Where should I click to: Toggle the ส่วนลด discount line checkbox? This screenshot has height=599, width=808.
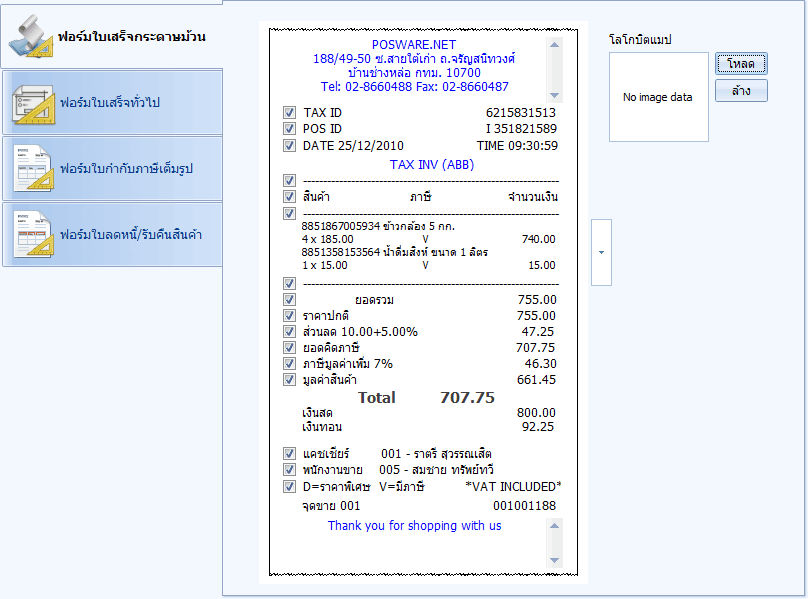pos(289,332)
